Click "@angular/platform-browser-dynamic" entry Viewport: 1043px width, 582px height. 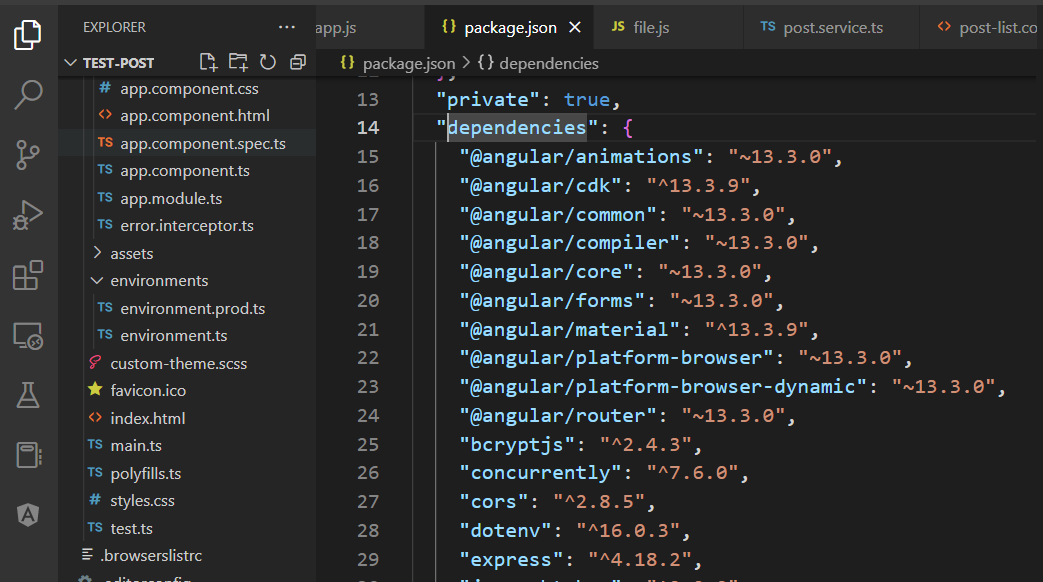coord(663,387)
